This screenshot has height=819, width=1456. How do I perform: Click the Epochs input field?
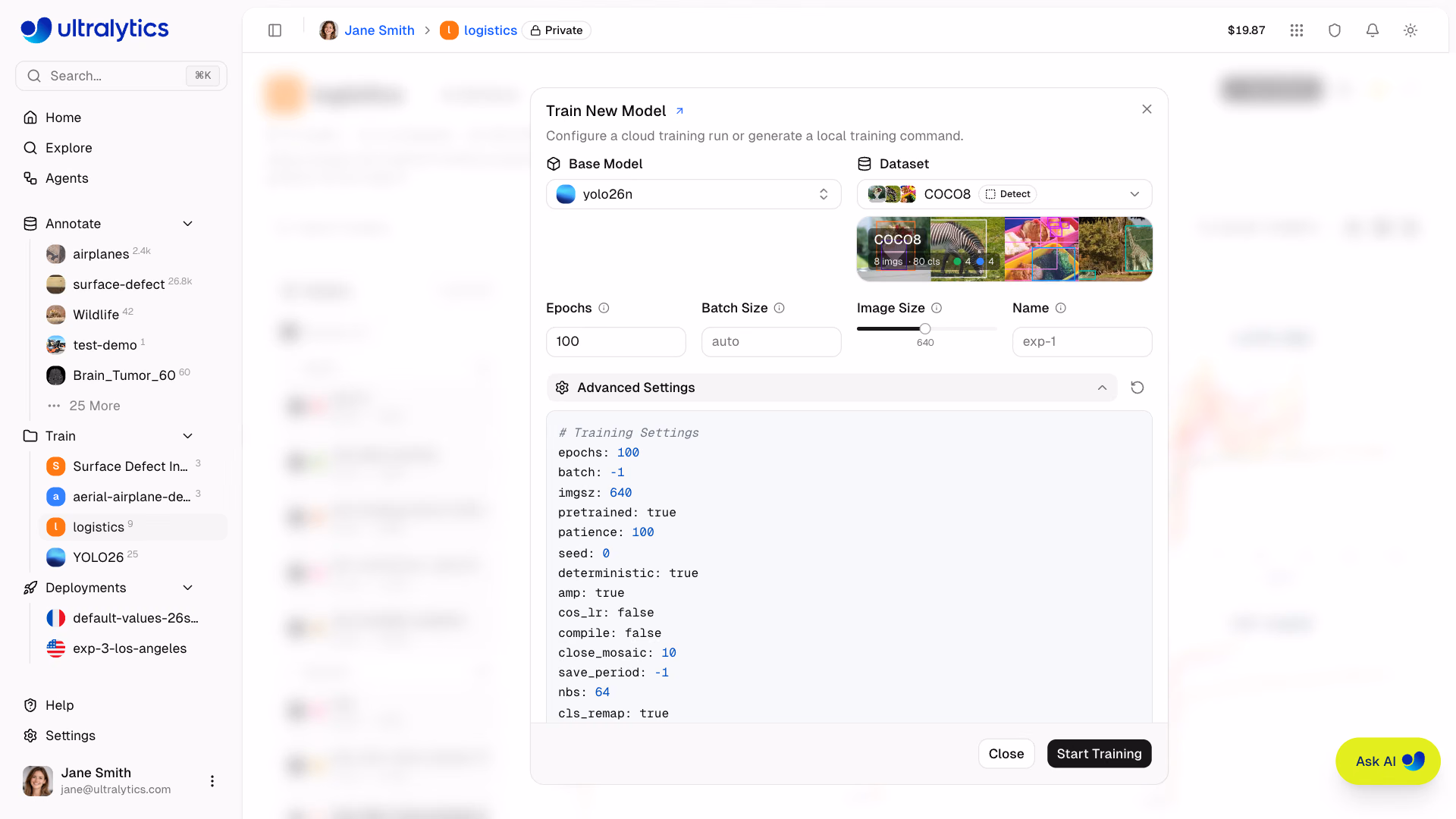coord(616,342)
